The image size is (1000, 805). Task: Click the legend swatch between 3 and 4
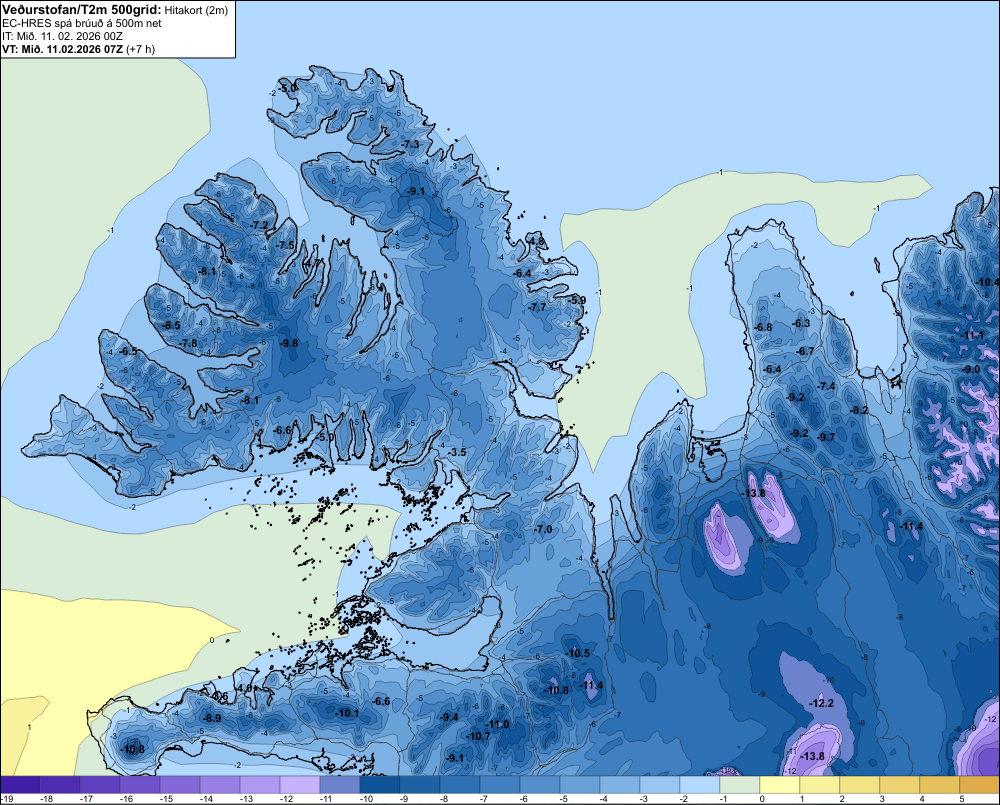(x=899, y=785)
